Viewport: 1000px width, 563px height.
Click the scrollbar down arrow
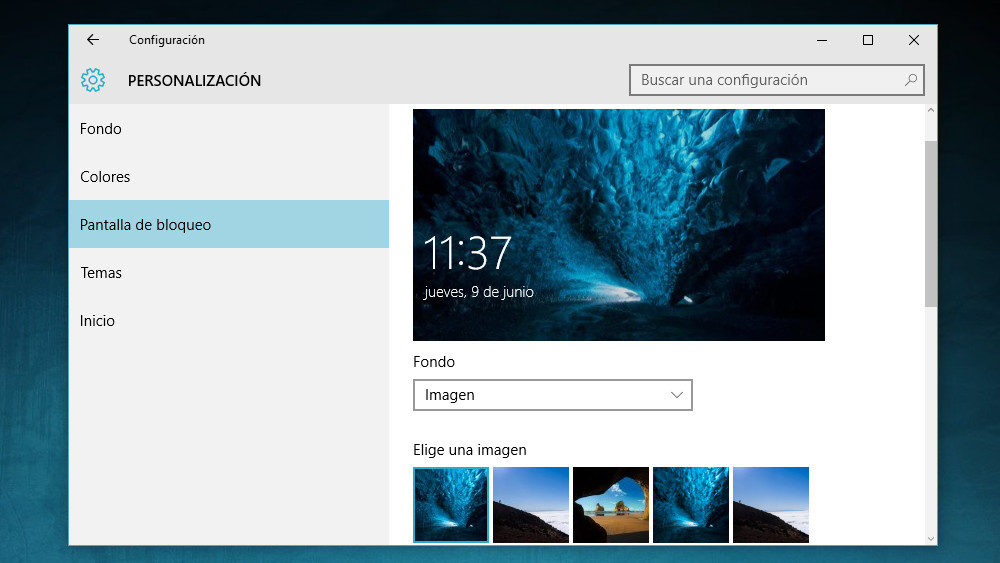tap(930, 539)
